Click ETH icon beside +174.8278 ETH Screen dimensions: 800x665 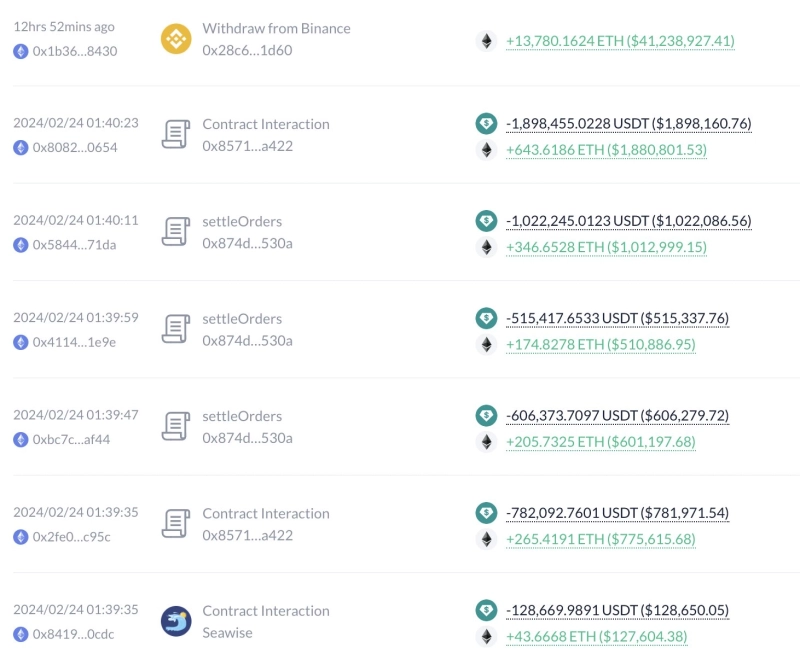(x=486, y=345)
